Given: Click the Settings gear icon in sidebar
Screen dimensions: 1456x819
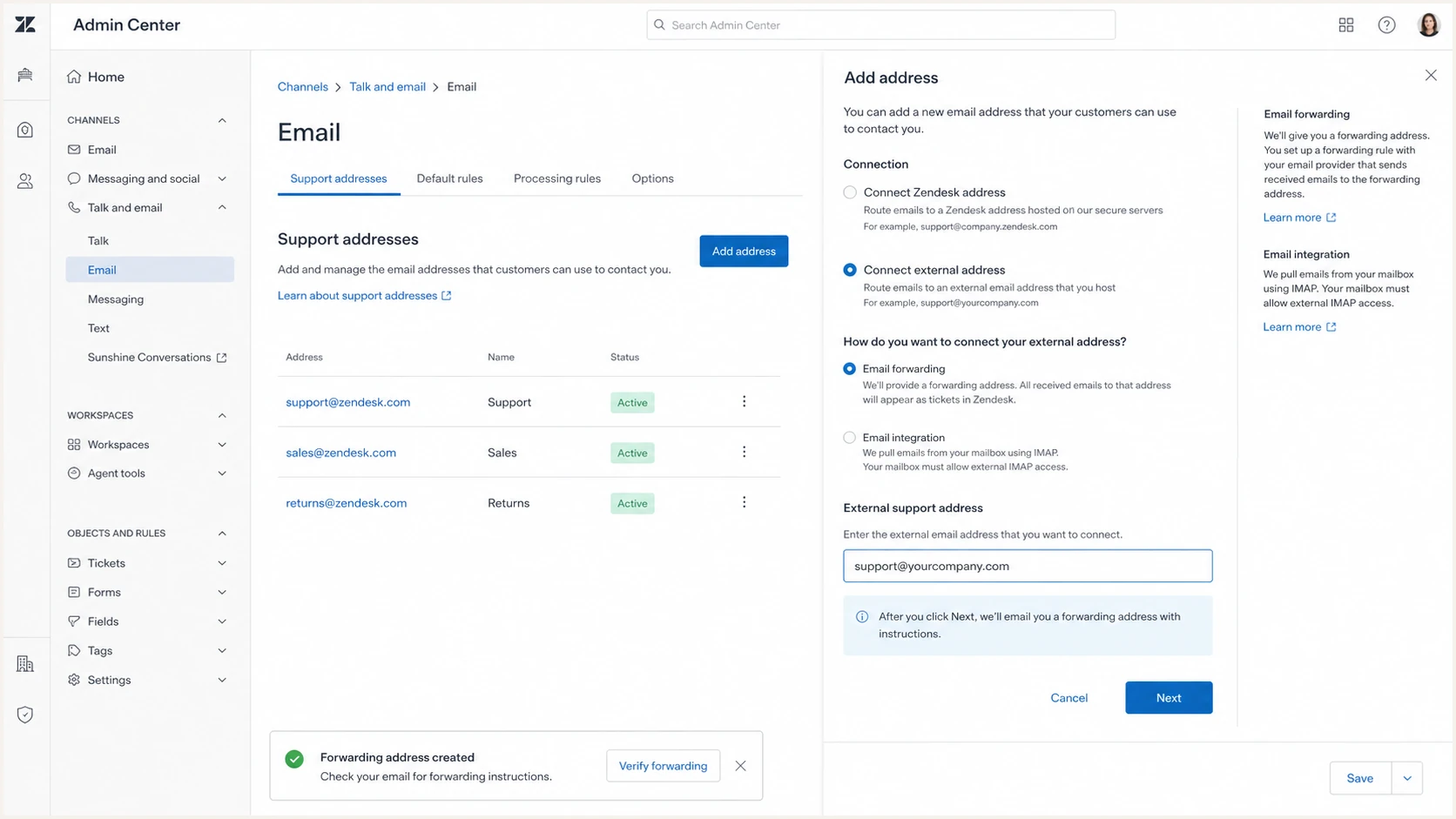Looking at the screenshot, I should tap(74, 680).
